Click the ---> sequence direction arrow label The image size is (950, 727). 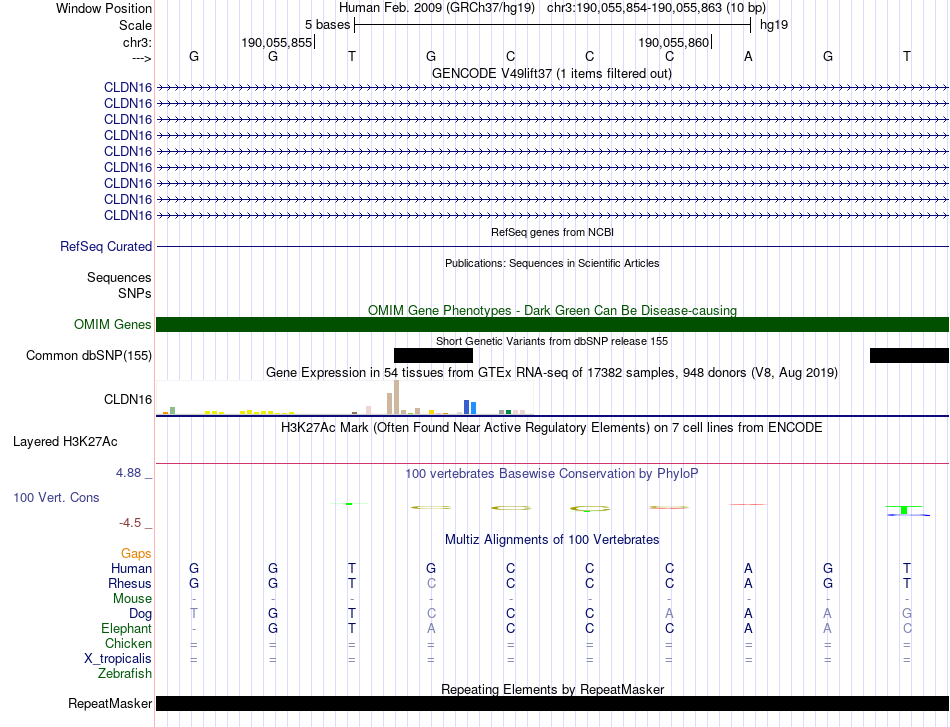click(142, 58)
